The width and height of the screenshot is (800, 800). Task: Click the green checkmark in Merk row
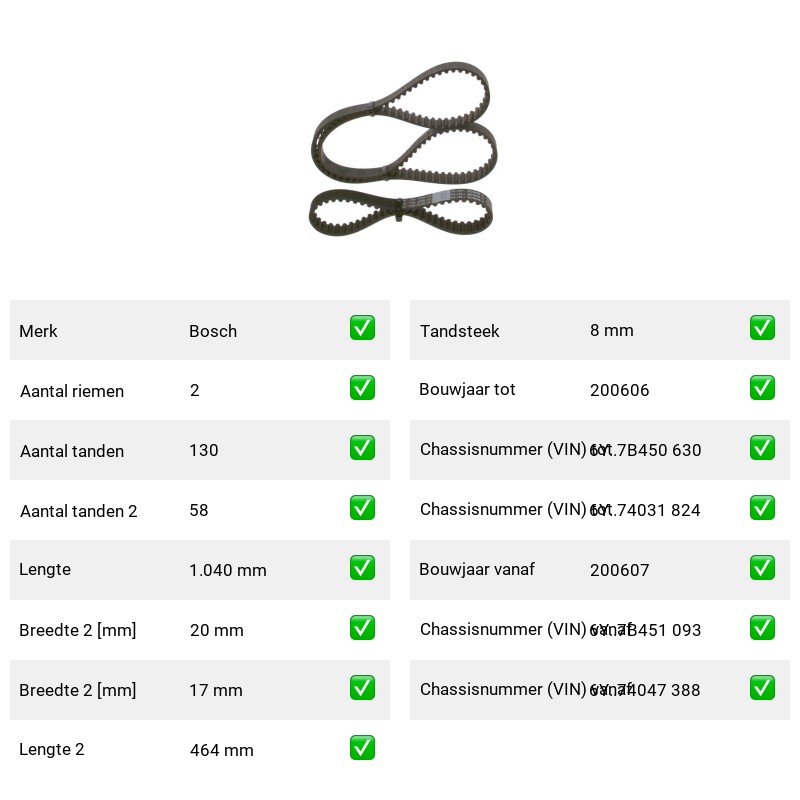click(362, 328)
